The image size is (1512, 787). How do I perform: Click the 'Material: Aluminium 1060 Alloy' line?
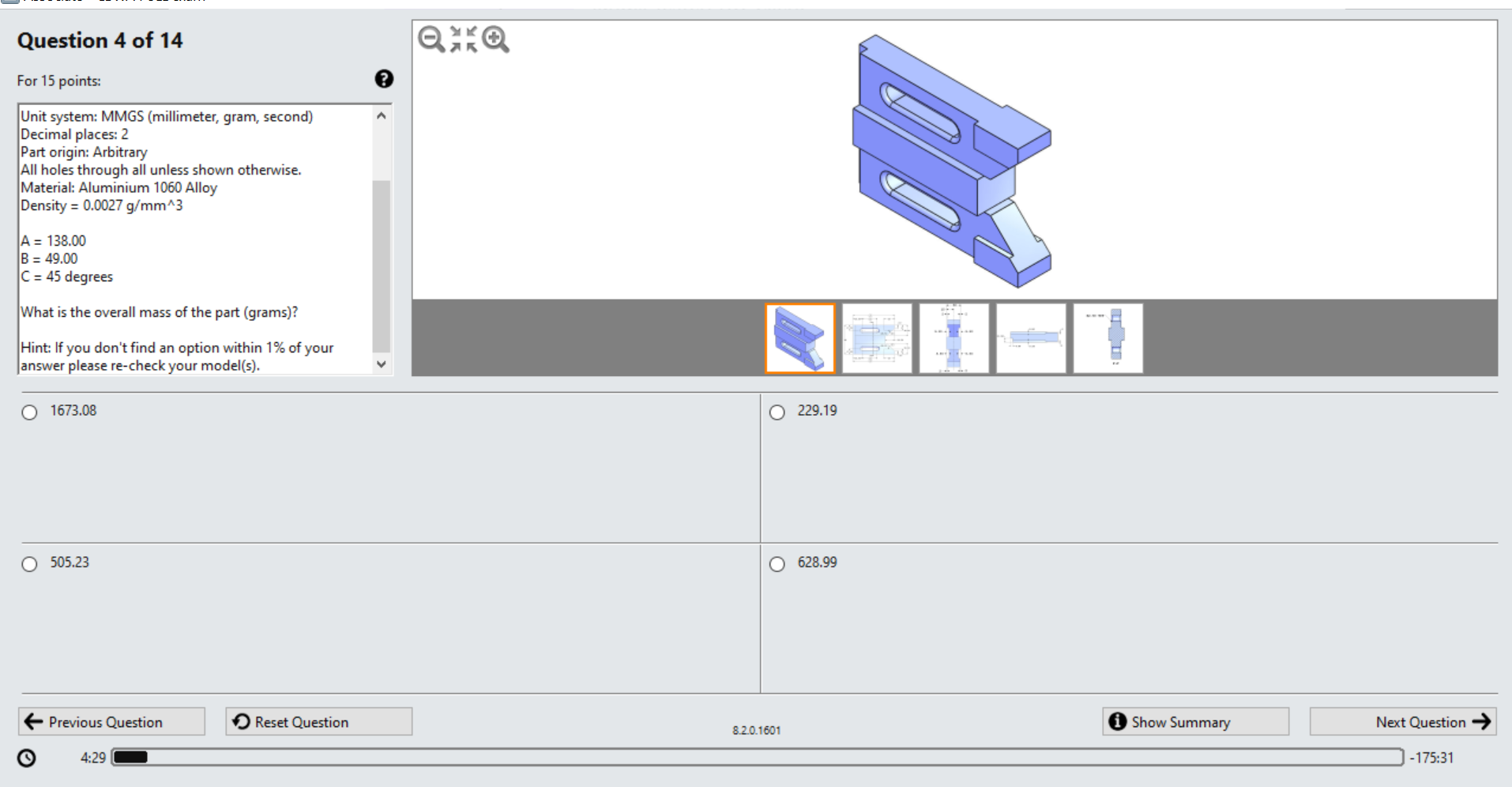(x=119, y=188)
